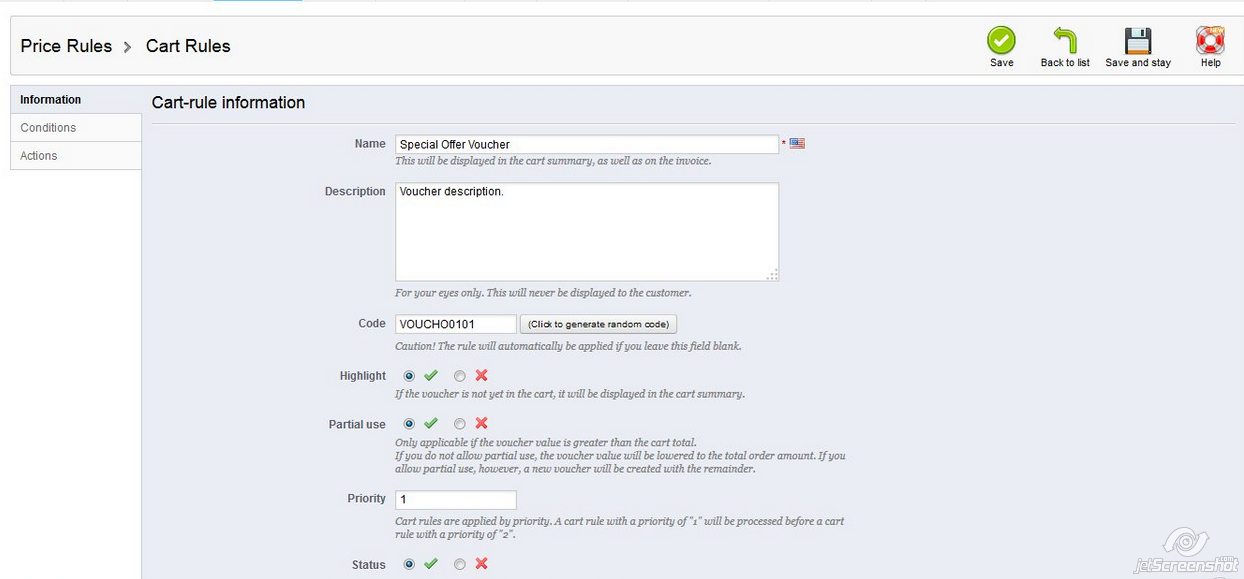The width and height of the screenshot is (1244, 579).
Task: Disable Partial use with no radio button
Action: coord(460,424)
